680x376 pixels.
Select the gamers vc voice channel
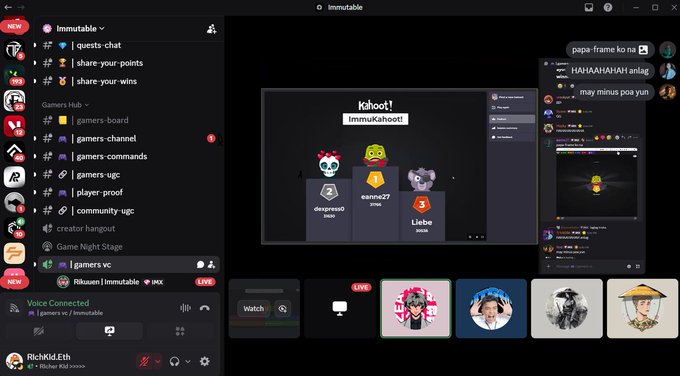point(128,265)
